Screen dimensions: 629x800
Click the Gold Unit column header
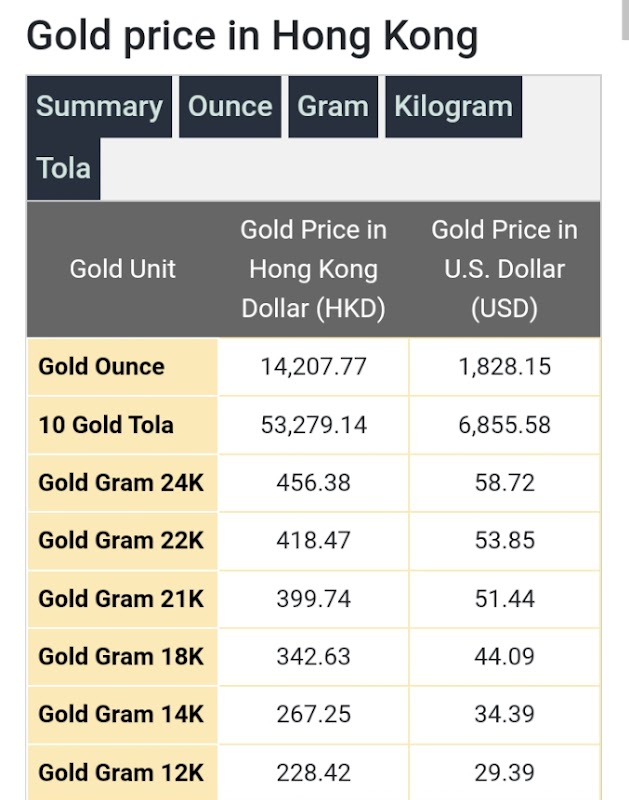pyautogui.click(x=122, y=269)
